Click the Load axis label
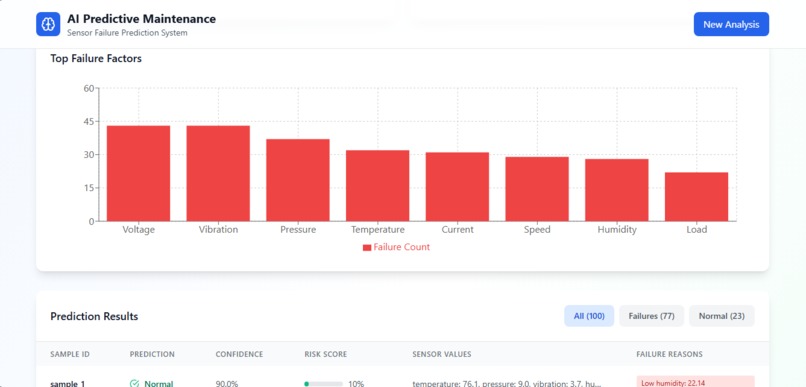This screenshot has width=806, height=387. pyautogui.click(x=697, y=230)
